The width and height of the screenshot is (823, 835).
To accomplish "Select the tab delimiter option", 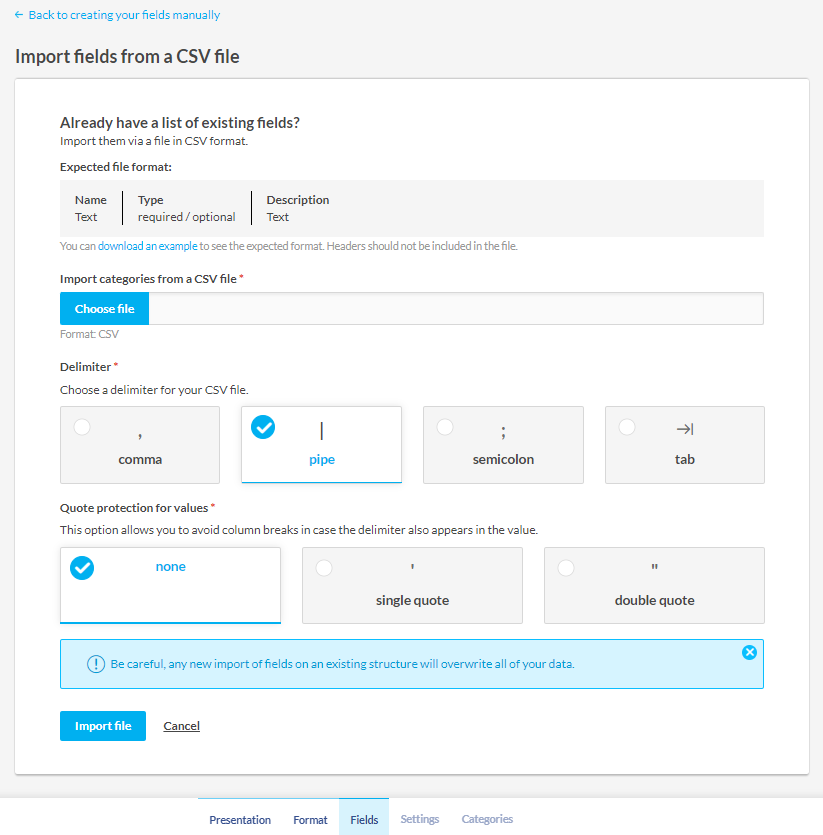I will pyautogui.click(x=685, y=445).
